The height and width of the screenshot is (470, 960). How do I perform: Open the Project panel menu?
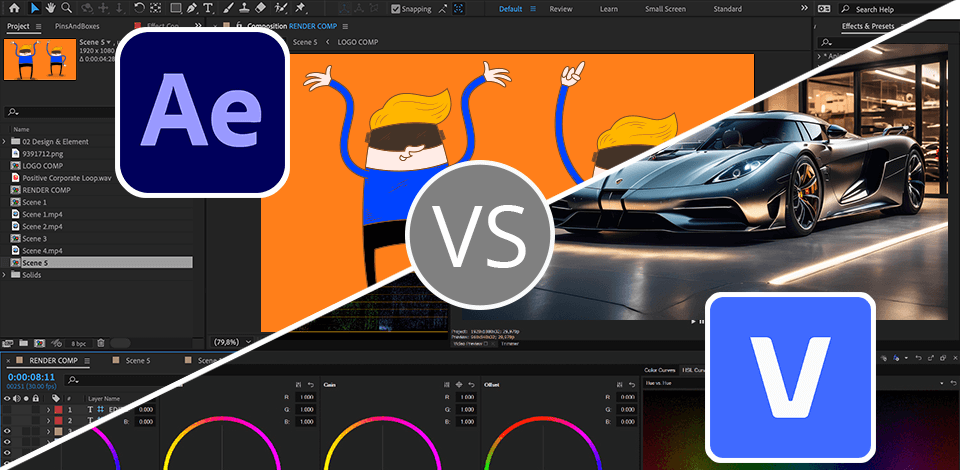pos(38,26)
